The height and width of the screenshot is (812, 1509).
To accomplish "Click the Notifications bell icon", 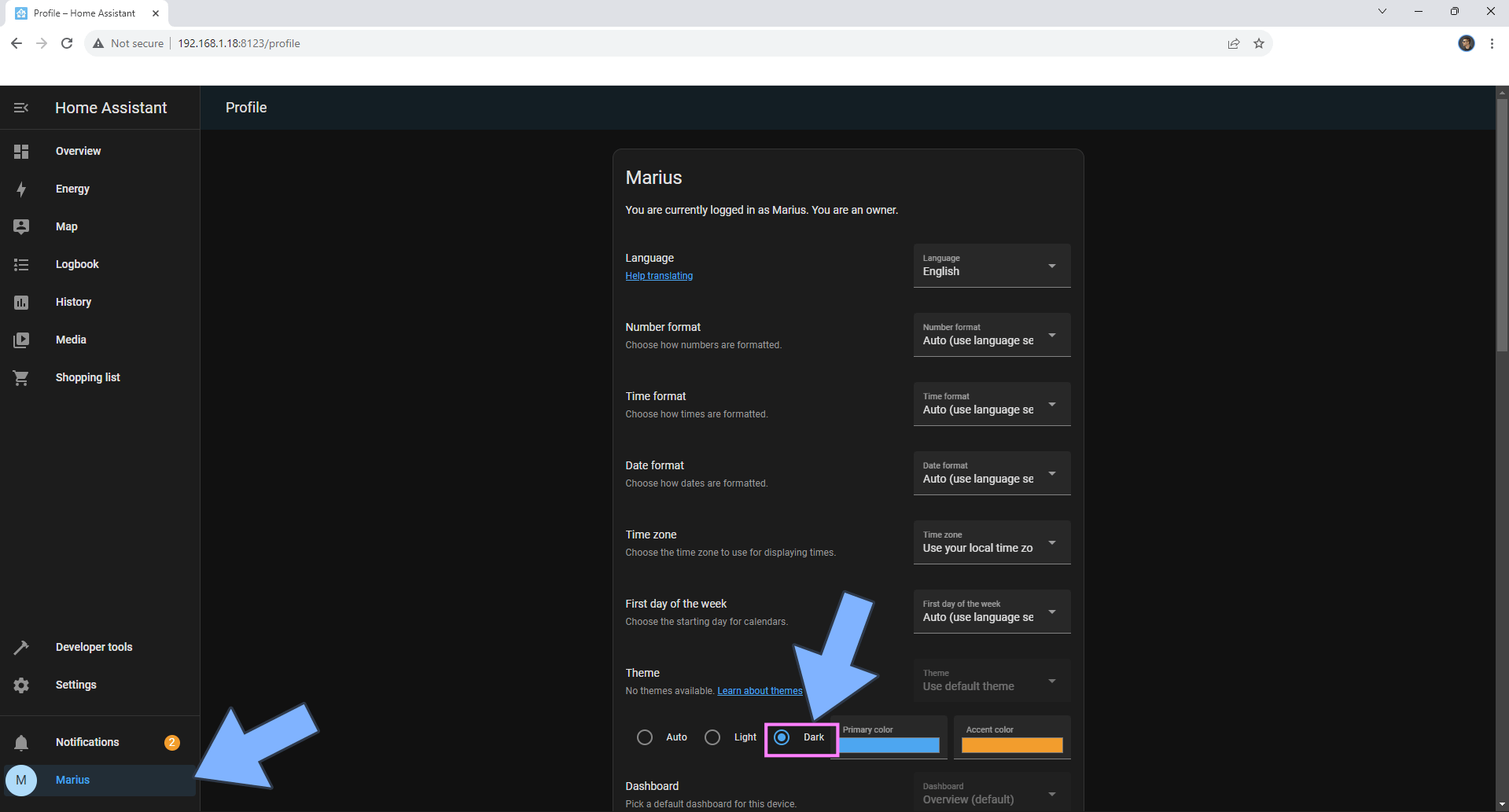I will pyautogui.click(x=21, y=742).
